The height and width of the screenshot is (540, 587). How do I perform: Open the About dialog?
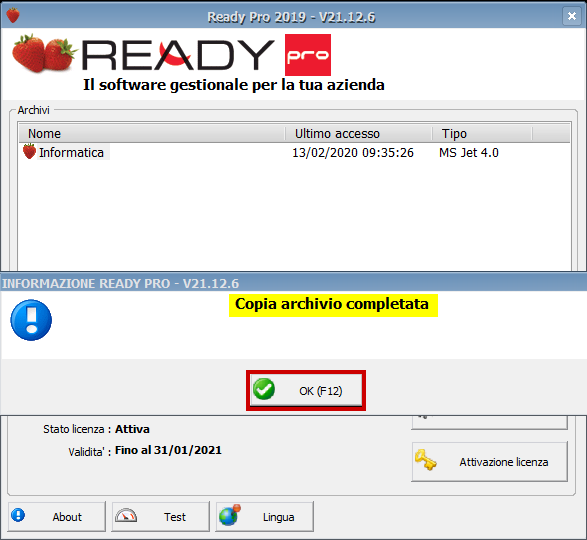[x=57, y=516]
